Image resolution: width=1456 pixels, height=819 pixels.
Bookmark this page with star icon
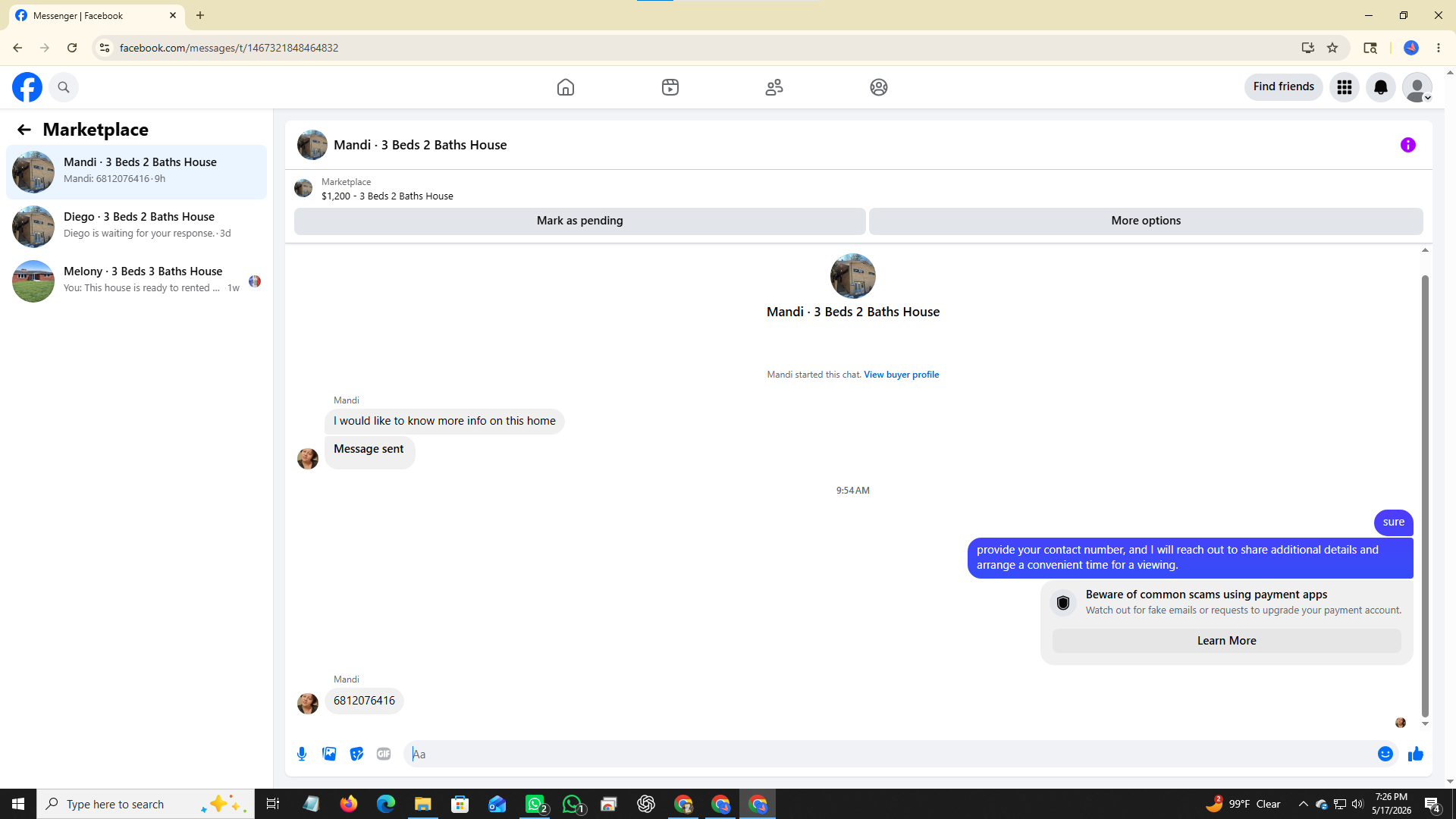[1332, 48]
